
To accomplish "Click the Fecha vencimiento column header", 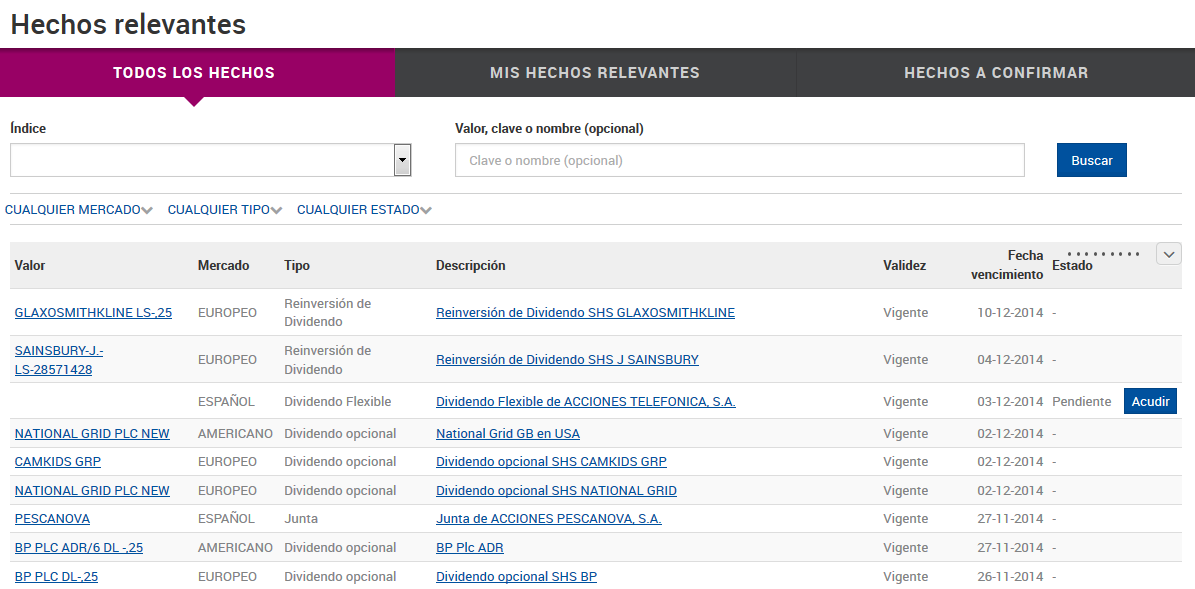I will coord(1007,265).
